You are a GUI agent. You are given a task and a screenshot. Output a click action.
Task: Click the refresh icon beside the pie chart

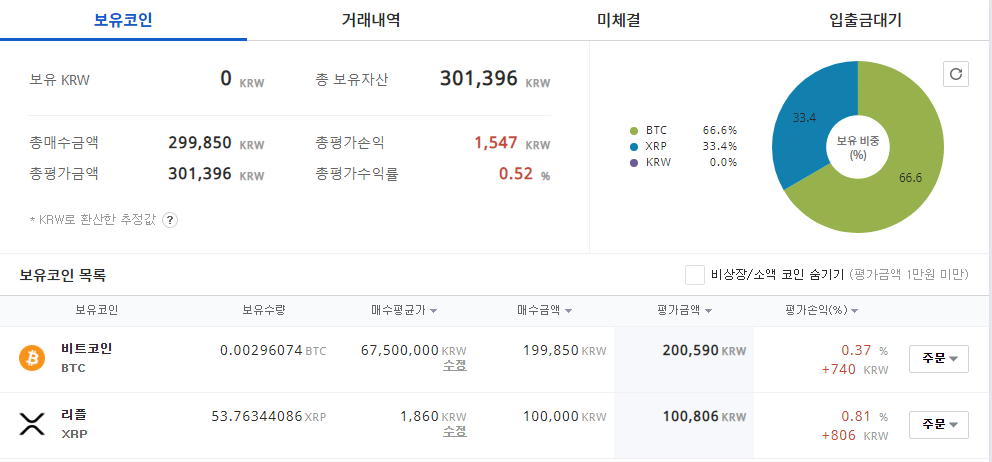click(956, 74)
